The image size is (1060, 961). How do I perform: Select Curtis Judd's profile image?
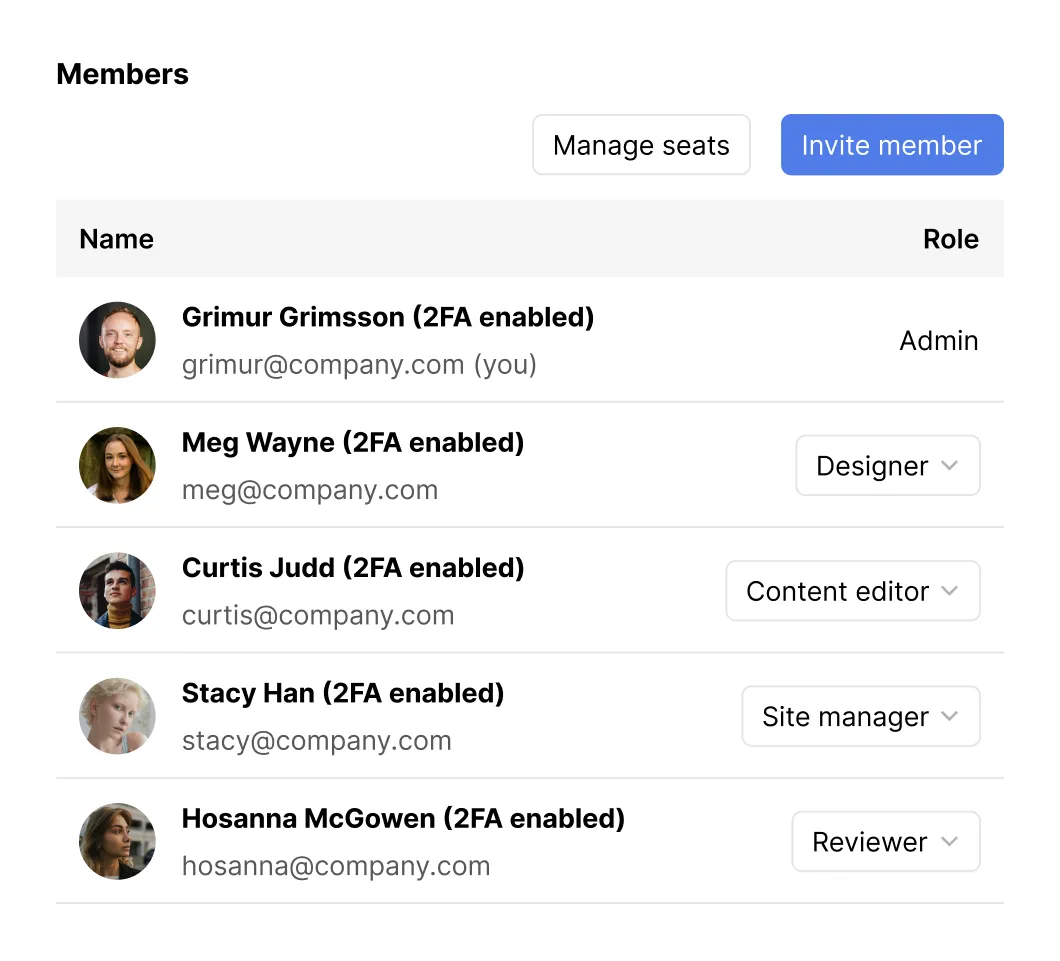(117, 590)
